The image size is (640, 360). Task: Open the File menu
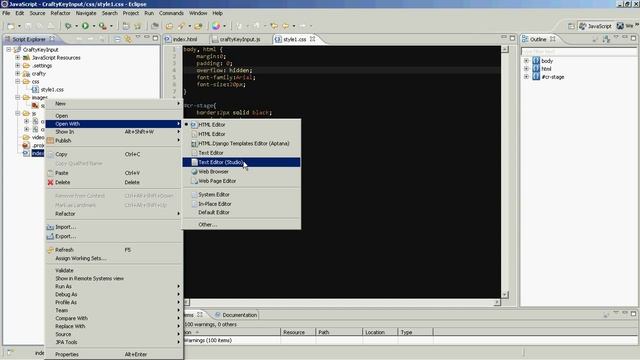coord(6,13)
